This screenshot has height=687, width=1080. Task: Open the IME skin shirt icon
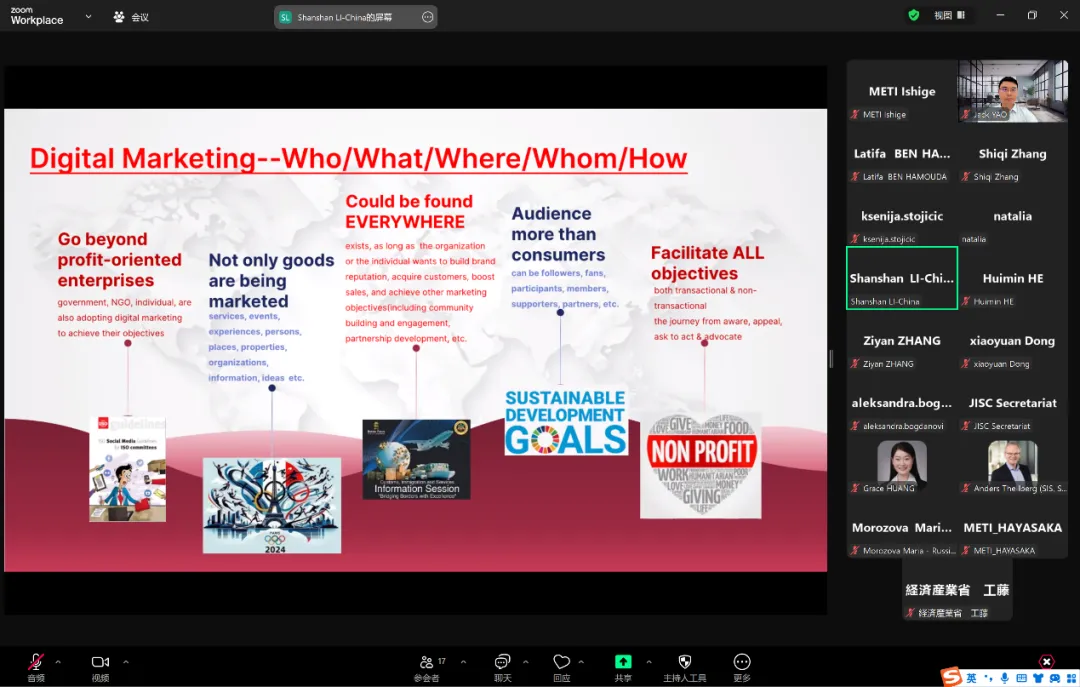coord(1038,678)
